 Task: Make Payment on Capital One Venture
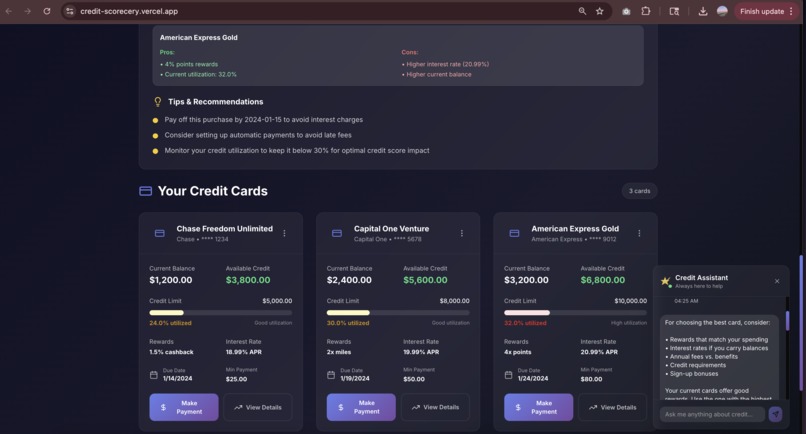[361, 407]
